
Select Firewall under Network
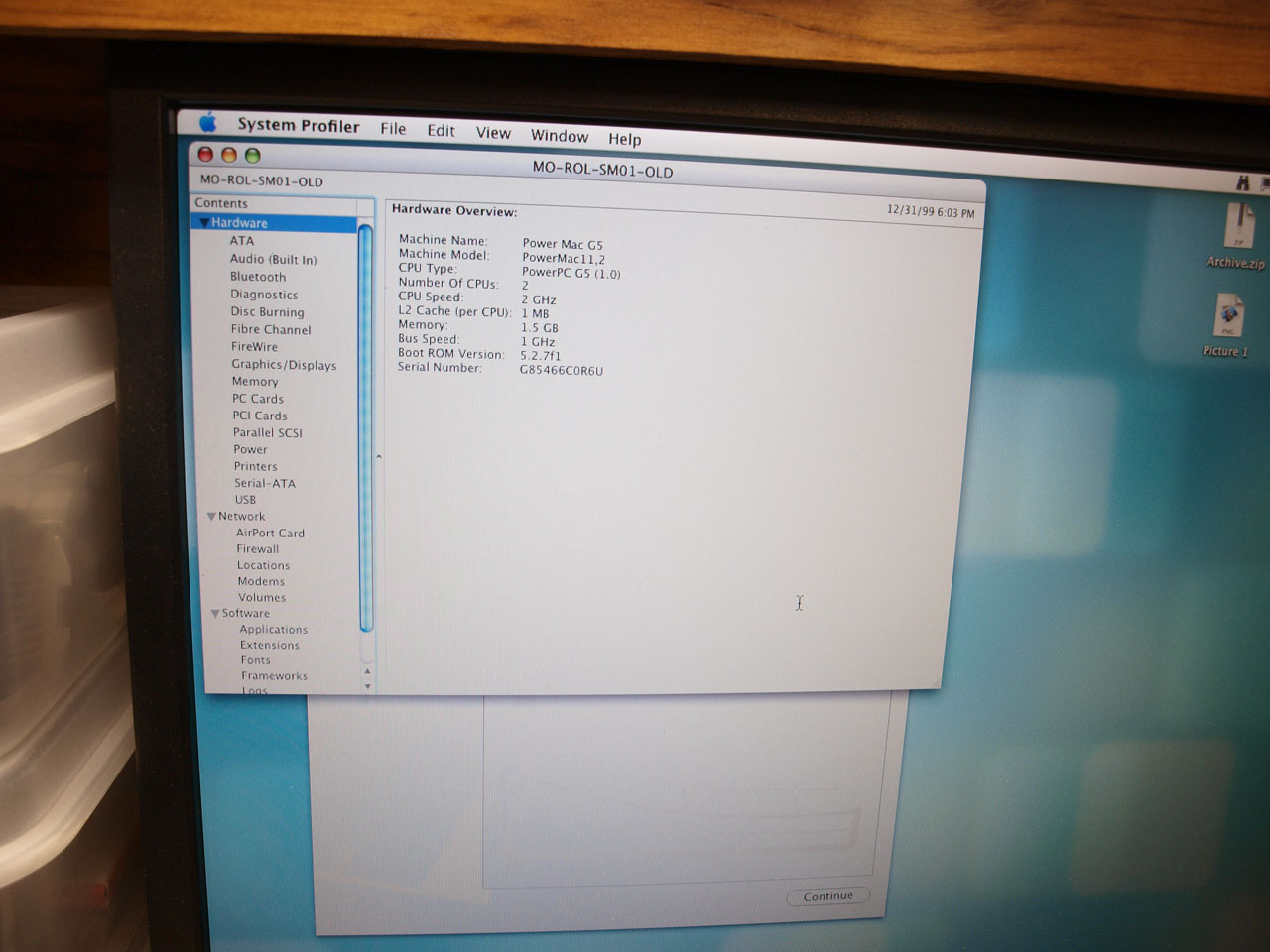[x=258, y=549]
